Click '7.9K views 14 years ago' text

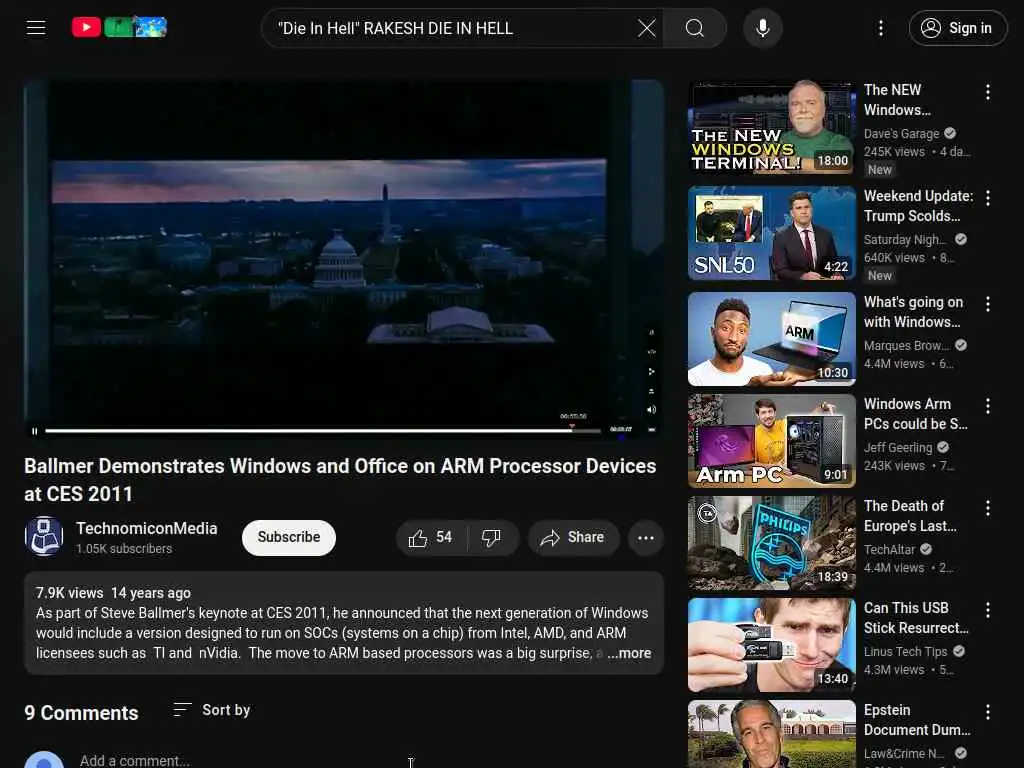click(x=113, y=593)
